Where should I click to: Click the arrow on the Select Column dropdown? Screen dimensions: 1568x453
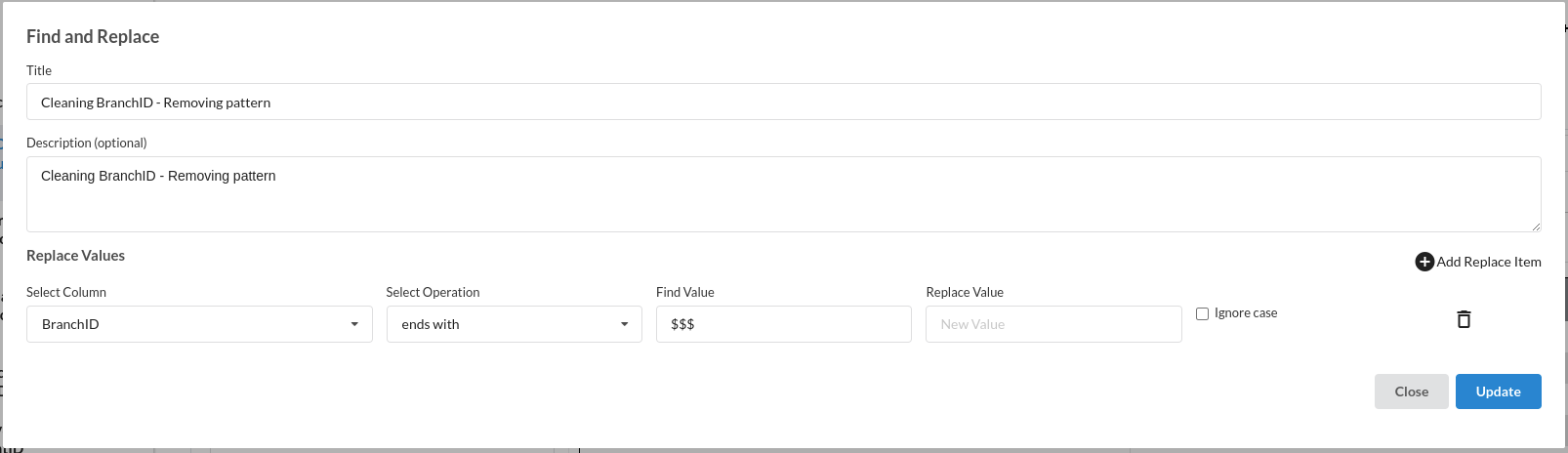click(x=354, y=324)
